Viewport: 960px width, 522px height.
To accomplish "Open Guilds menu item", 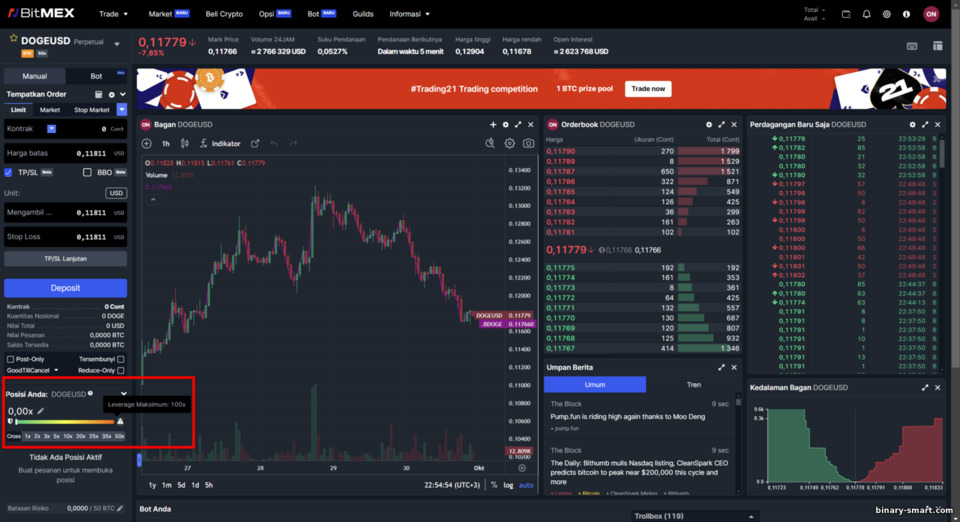I will pyautogui.click(x=363, y=13).
